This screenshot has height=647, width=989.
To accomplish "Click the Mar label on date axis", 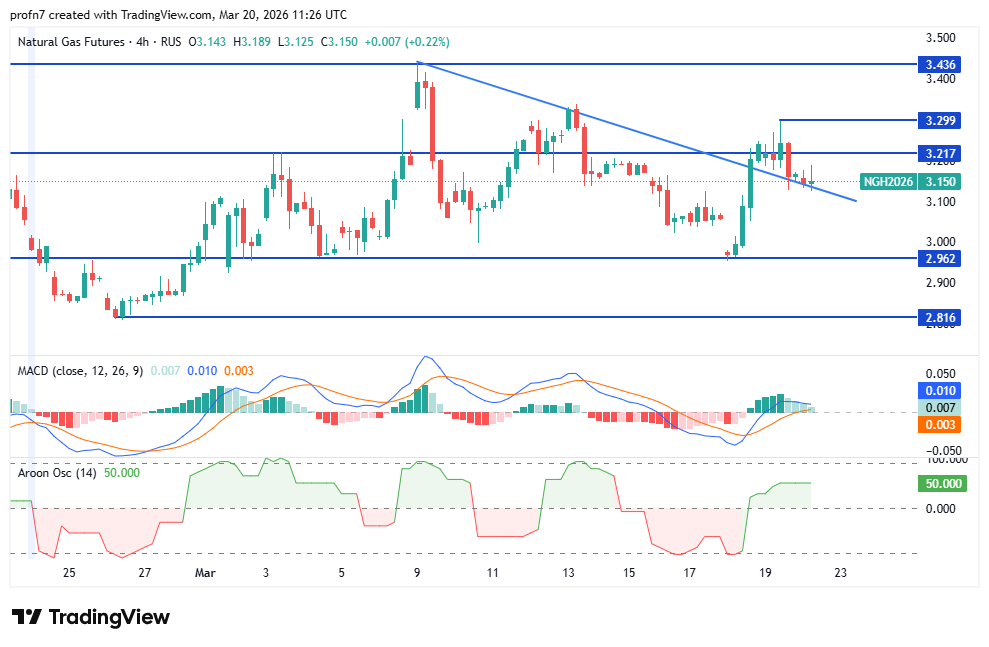I will 205,573.
